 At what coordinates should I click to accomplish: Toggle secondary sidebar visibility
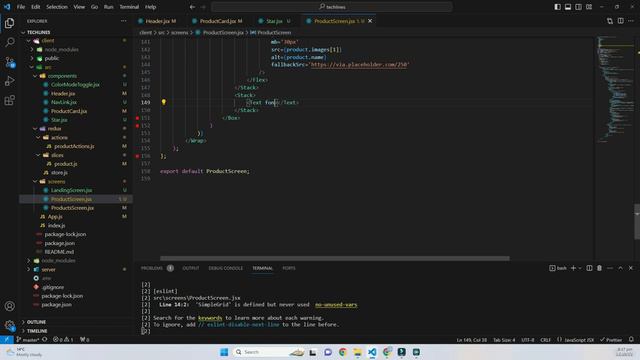coord(578,7)
